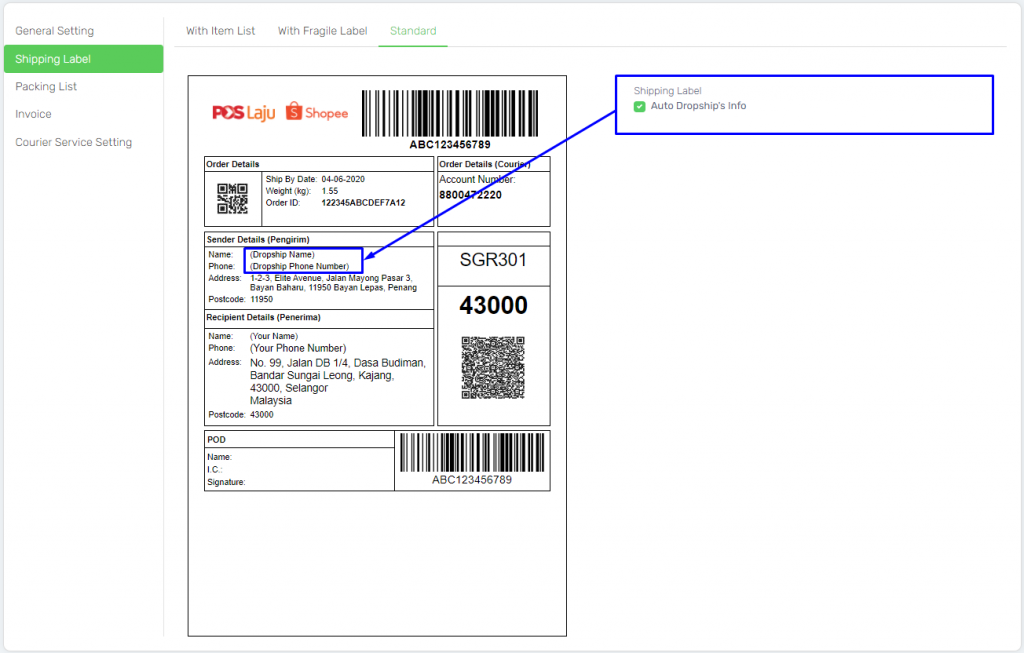Open General Setting in the sidebar

tap(53, 30)
